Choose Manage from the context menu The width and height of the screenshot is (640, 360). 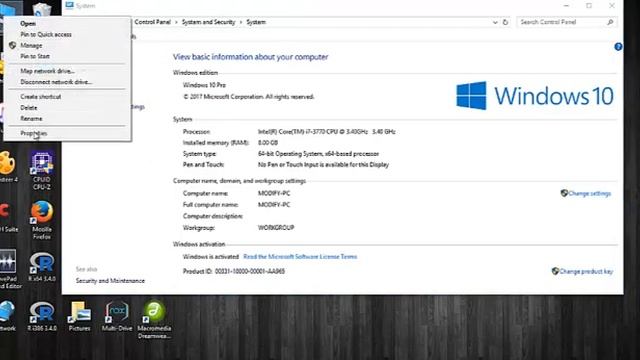31,46
